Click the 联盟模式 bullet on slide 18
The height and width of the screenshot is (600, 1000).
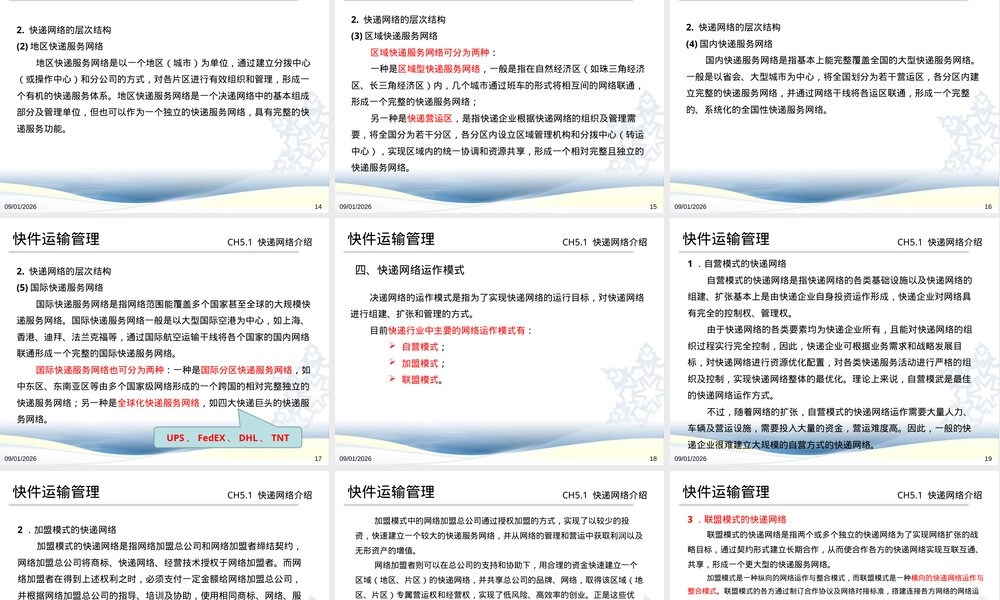tap(420, 379)
